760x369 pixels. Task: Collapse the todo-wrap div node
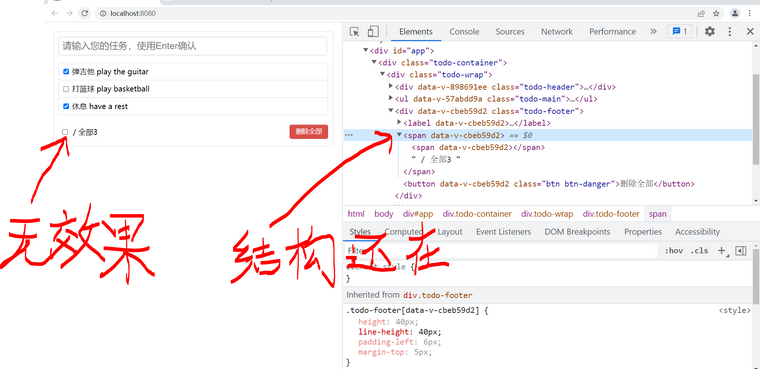click(x=382, y=74)
